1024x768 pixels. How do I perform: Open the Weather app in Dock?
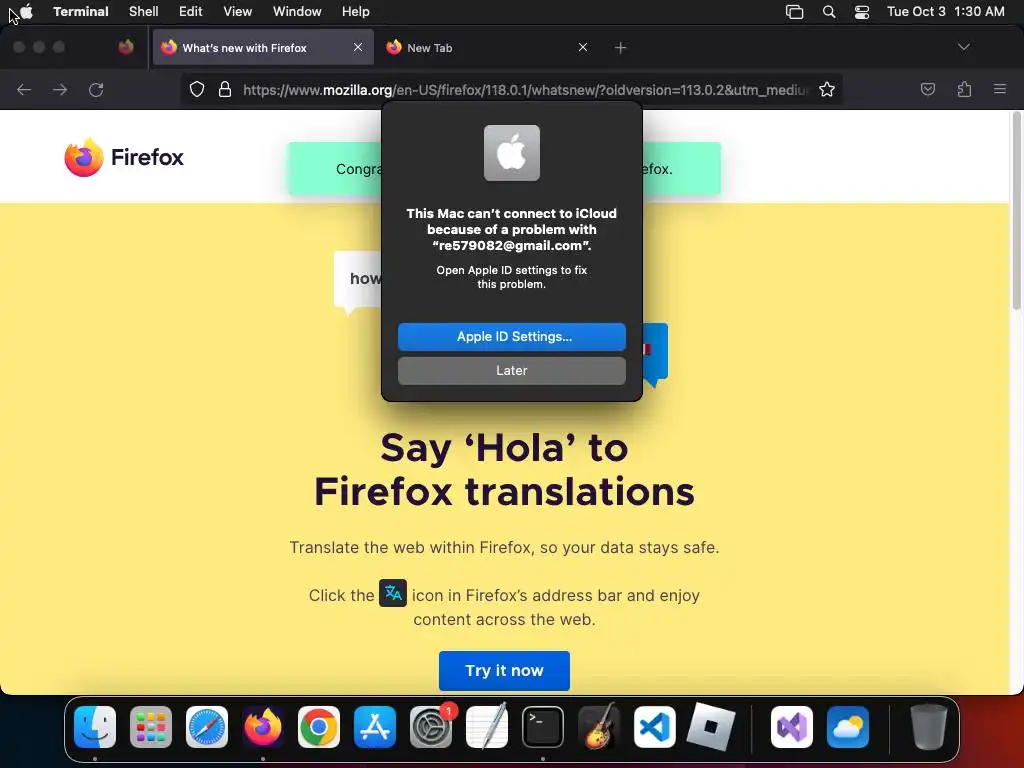(848, 727)
